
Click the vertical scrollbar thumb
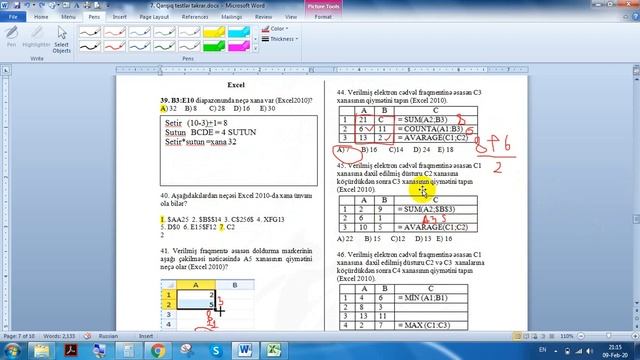click(636, 219)
